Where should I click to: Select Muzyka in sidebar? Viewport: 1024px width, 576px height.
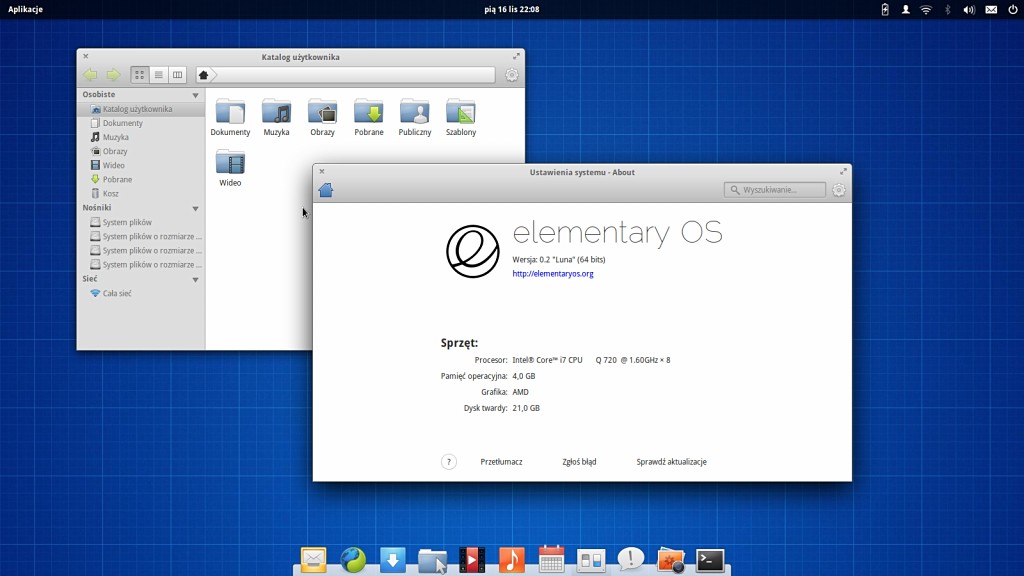point(140,137)
